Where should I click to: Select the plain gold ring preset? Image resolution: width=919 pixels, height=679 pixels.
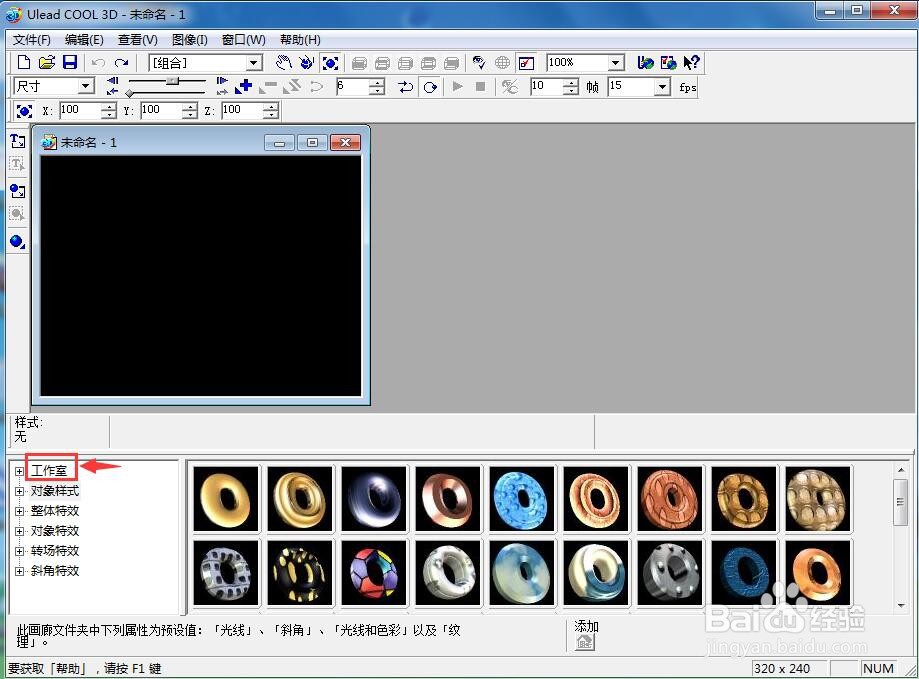click(226, 499)
